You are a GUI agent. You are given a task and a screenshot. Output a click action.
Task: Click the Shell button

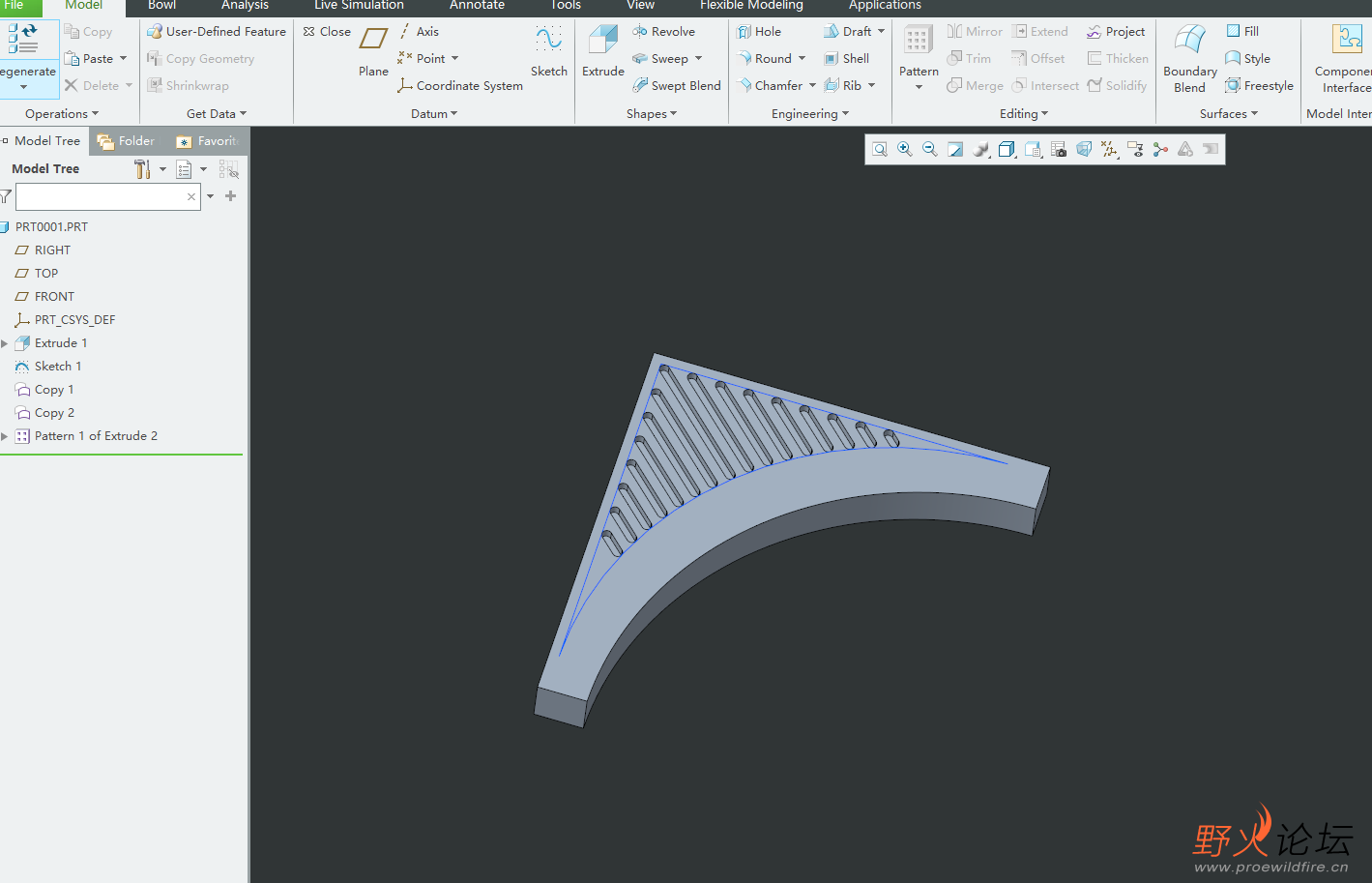(847, 59)
